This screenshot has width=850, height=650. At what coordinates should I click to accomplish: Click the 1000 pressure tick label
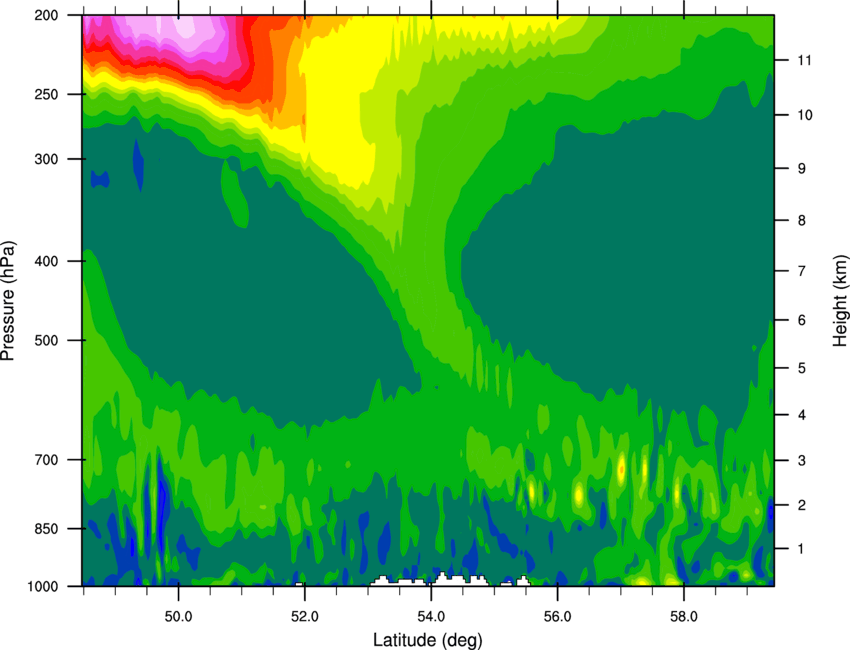click(x=43, y=587)
